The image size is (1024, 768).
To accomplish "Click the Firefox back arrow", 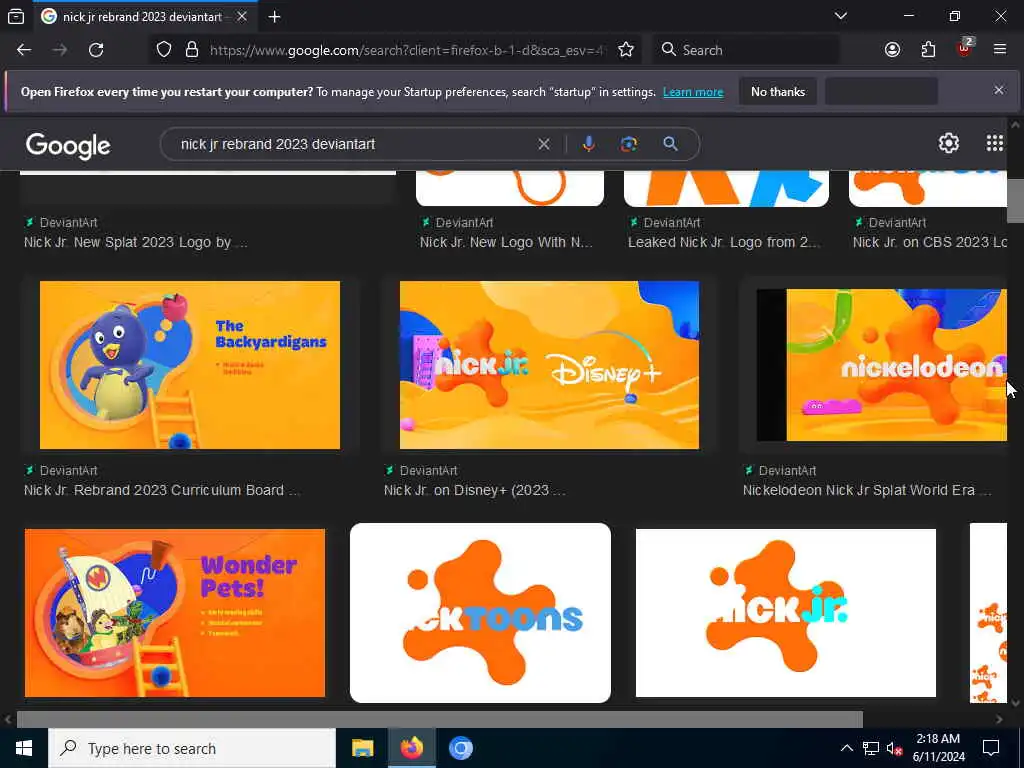I will [x=24, y=50].
